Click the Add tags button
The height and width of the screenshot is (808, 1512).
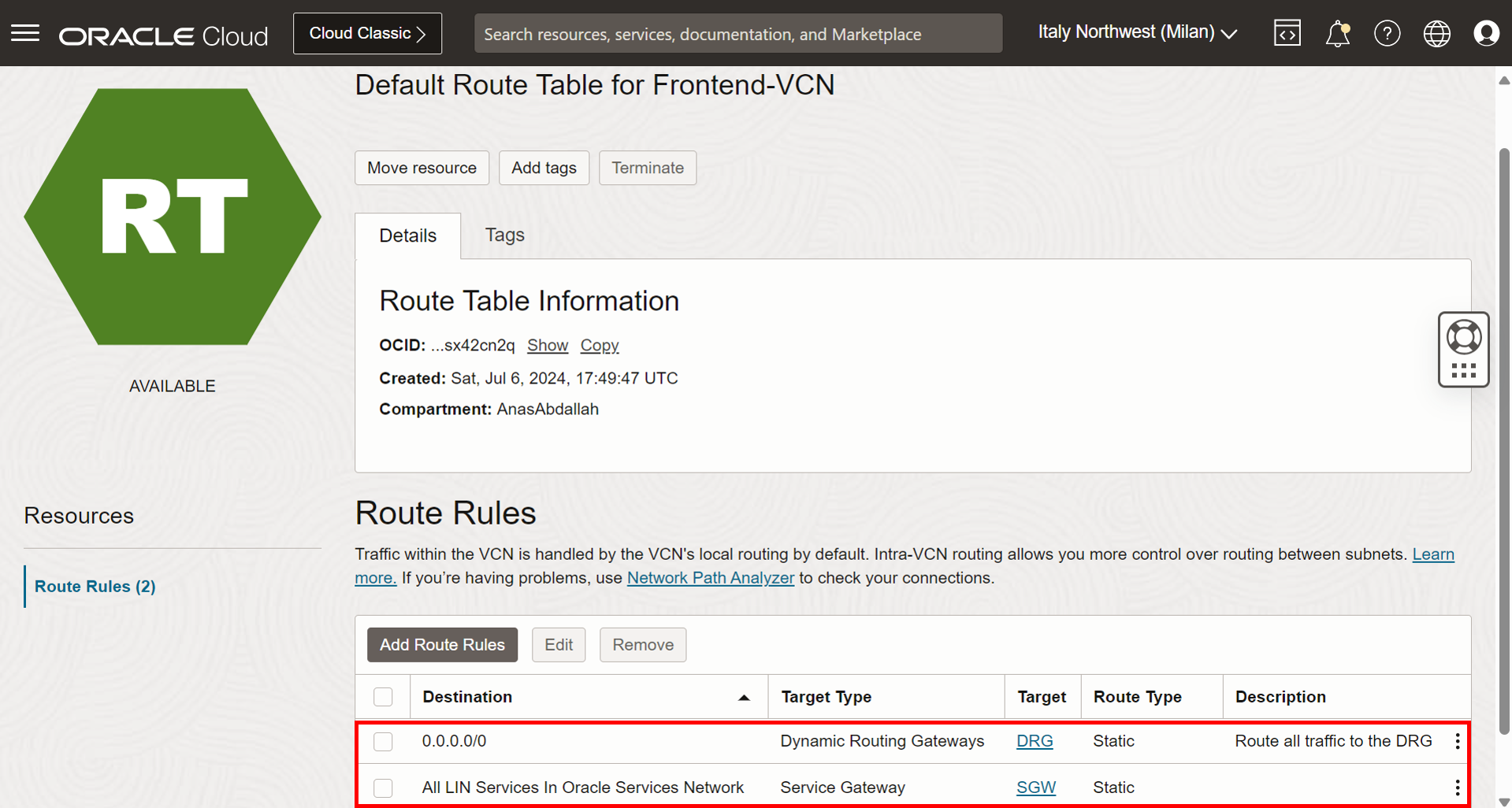(x=544, y=168)
